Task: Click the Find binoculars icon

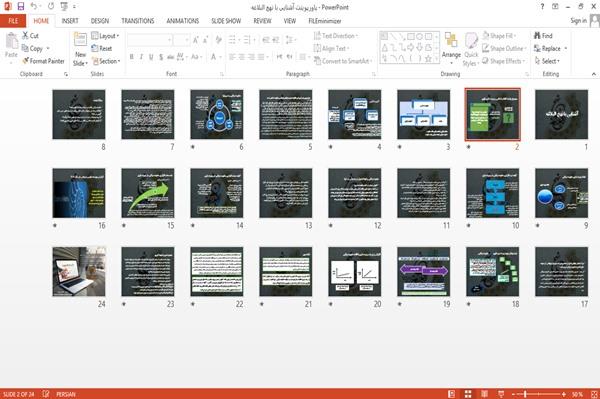Action: 537,36
